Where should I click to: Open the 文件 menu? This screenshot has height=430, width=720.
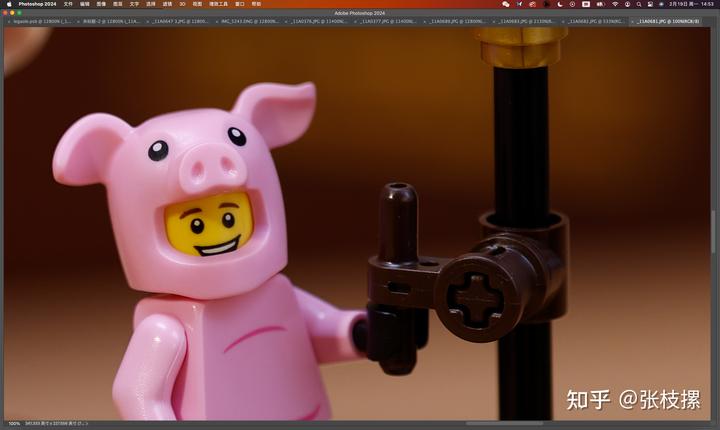point(68,4)
